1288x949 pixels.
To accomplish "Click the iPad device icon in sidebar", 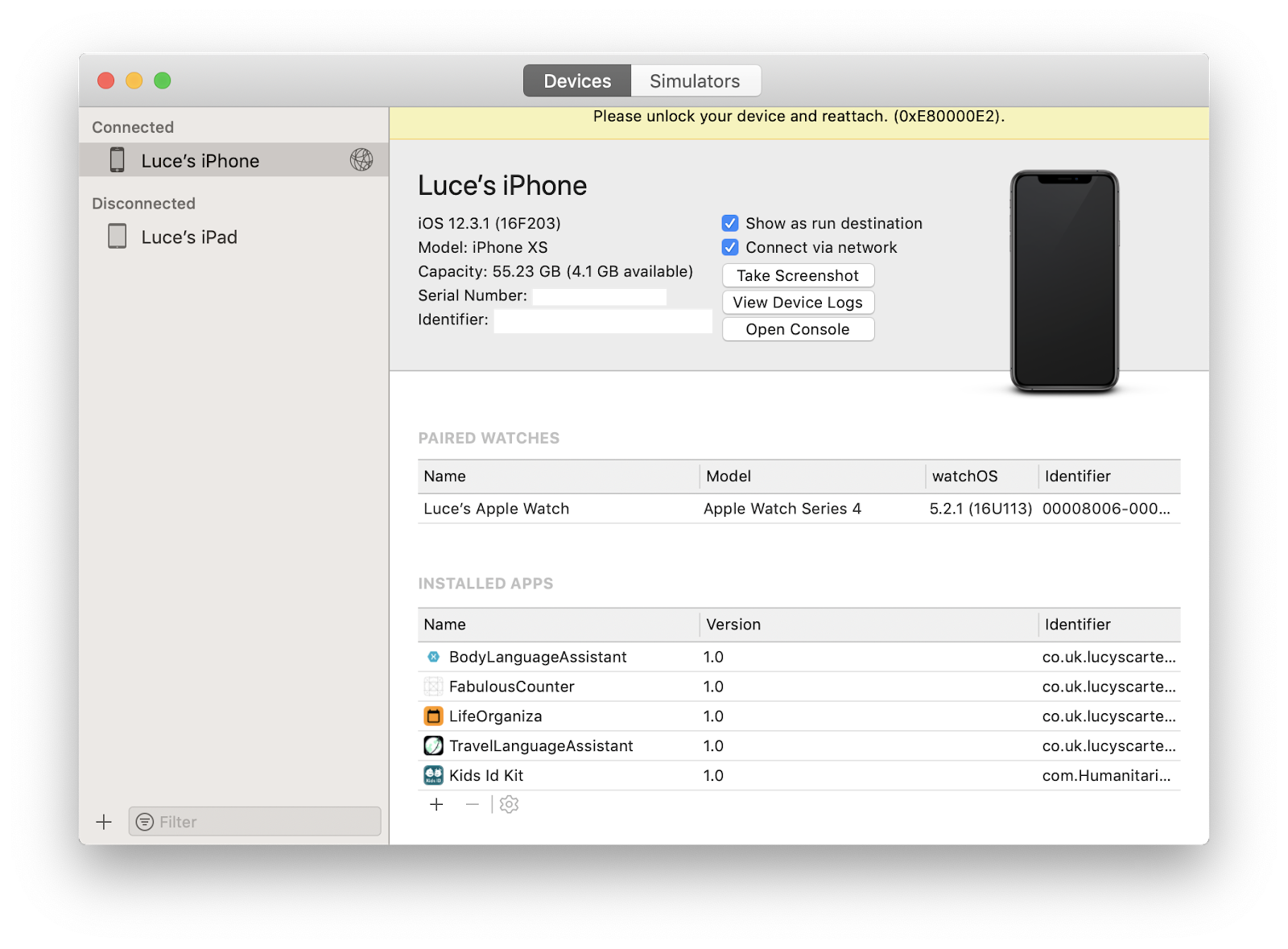I will point(118,237).
